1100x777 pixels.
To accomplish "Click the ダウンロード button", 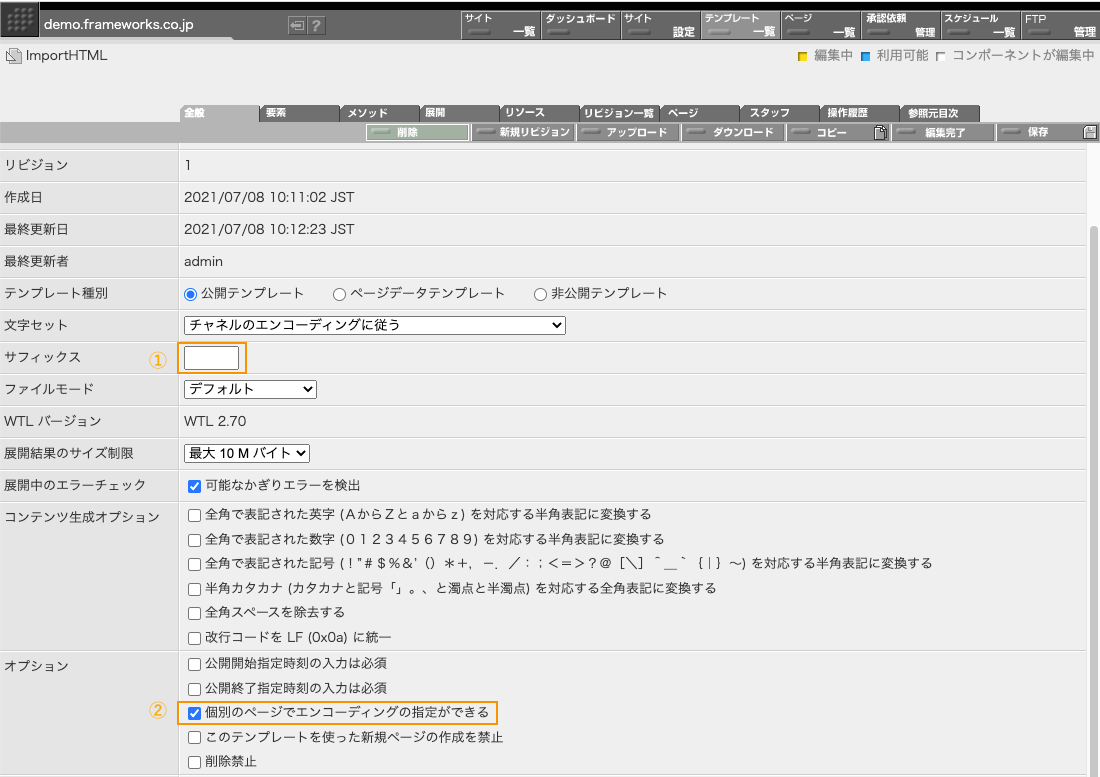I will pyautogui.click(x=733, y=132).
